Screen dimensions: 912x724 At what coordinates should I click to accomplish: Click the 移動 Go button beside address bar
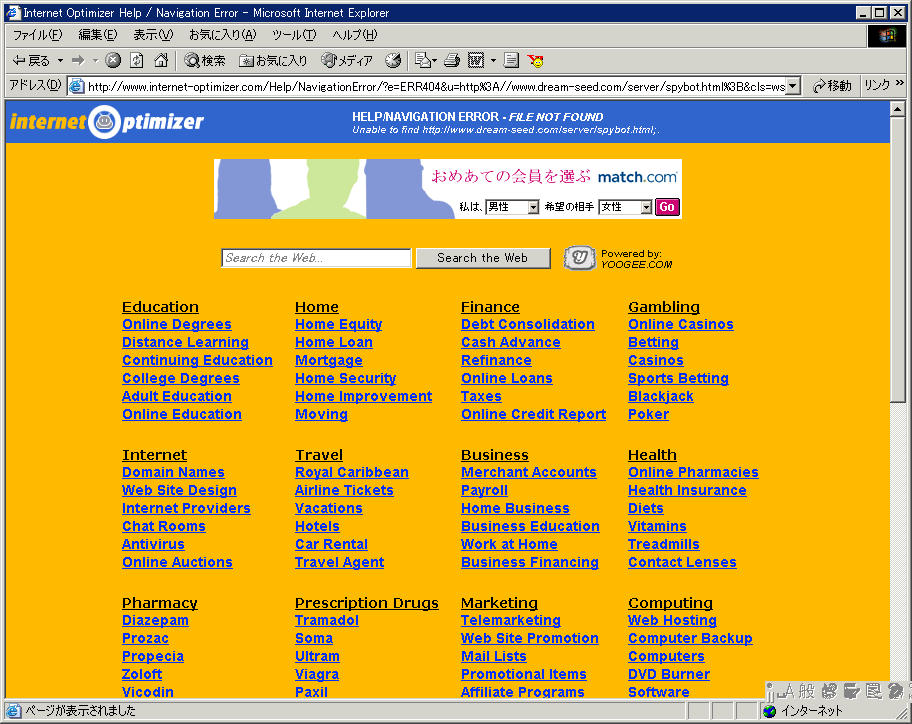(832, 86)
